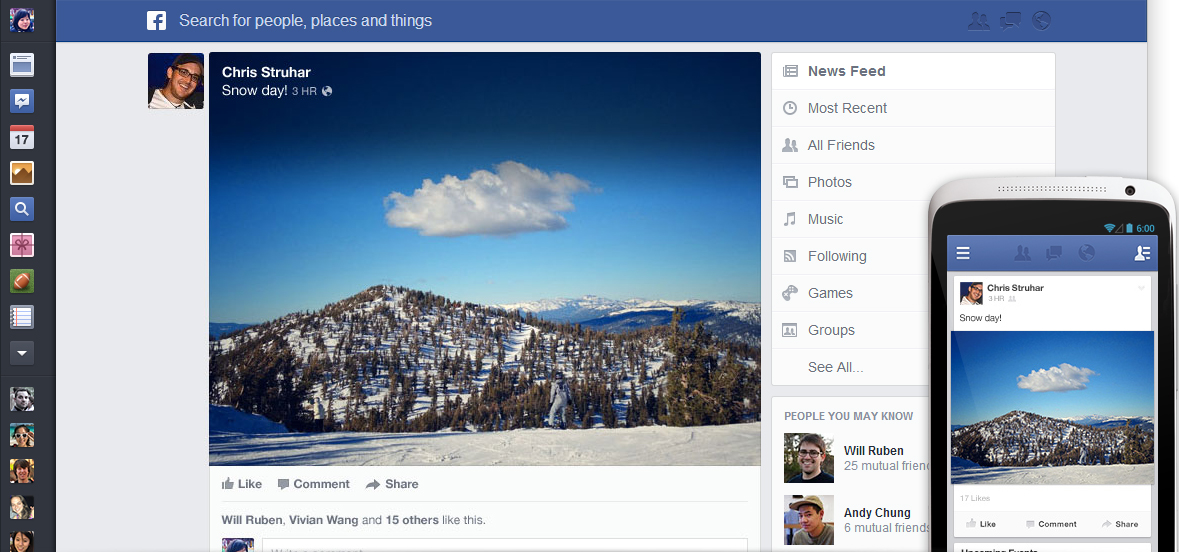Open Chris Struhar name on phone post

pyautogui.click(x=1015, y=288)
